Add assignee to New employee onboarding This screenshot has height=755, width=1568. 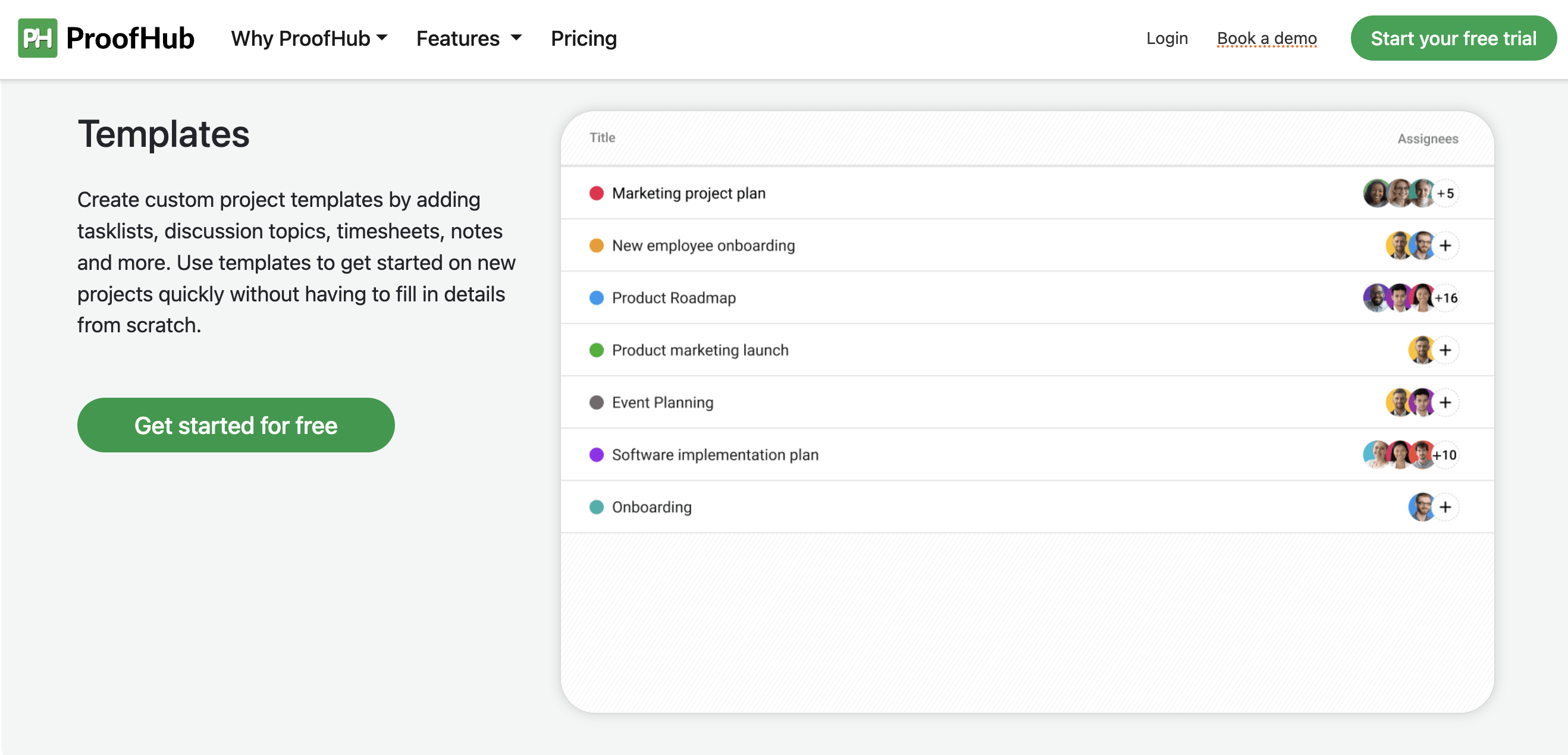[x=1445, y=246]
